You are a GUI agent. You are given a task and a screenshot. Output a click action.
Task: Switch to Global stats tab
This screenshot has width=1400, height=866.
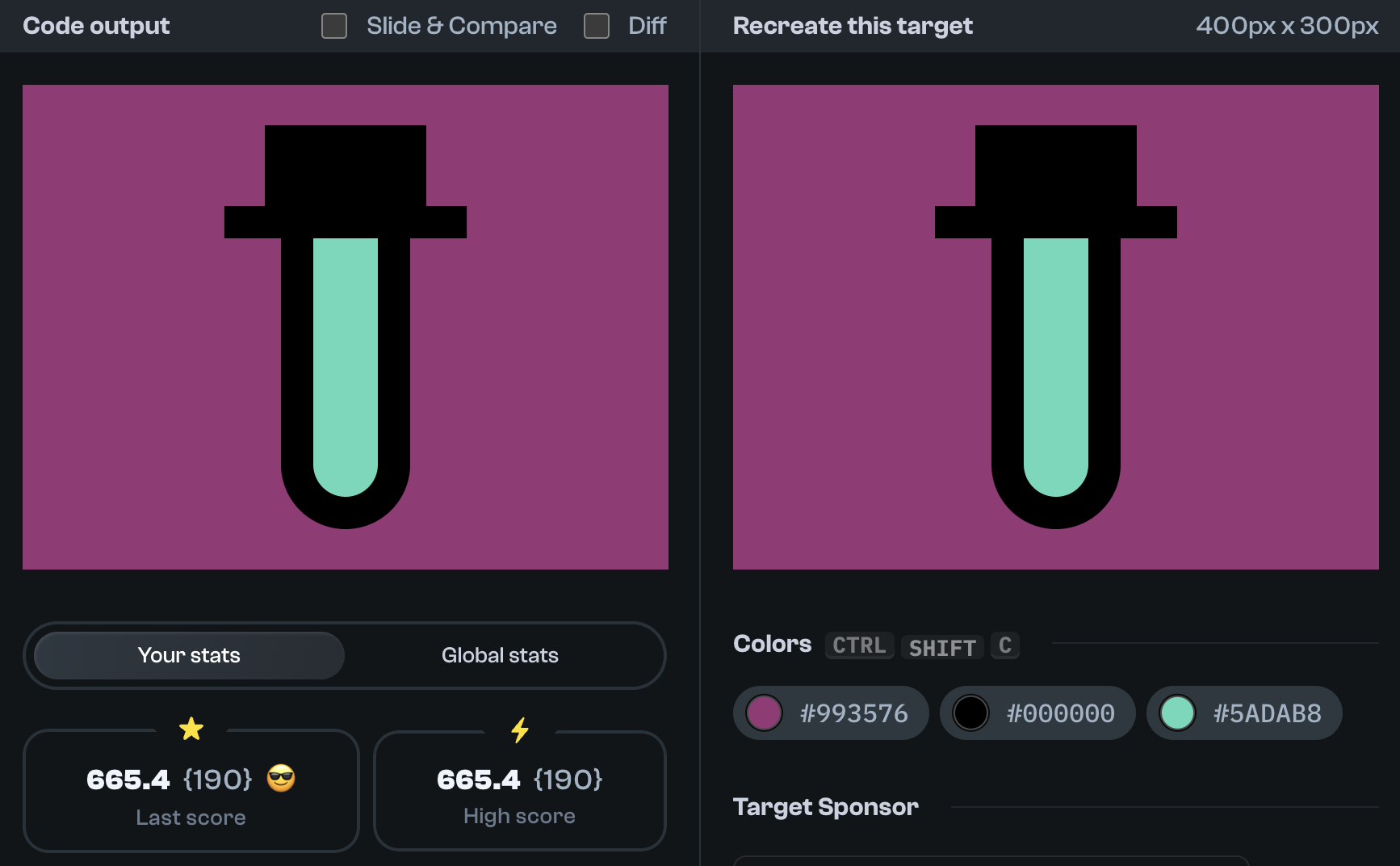(500, 655)
